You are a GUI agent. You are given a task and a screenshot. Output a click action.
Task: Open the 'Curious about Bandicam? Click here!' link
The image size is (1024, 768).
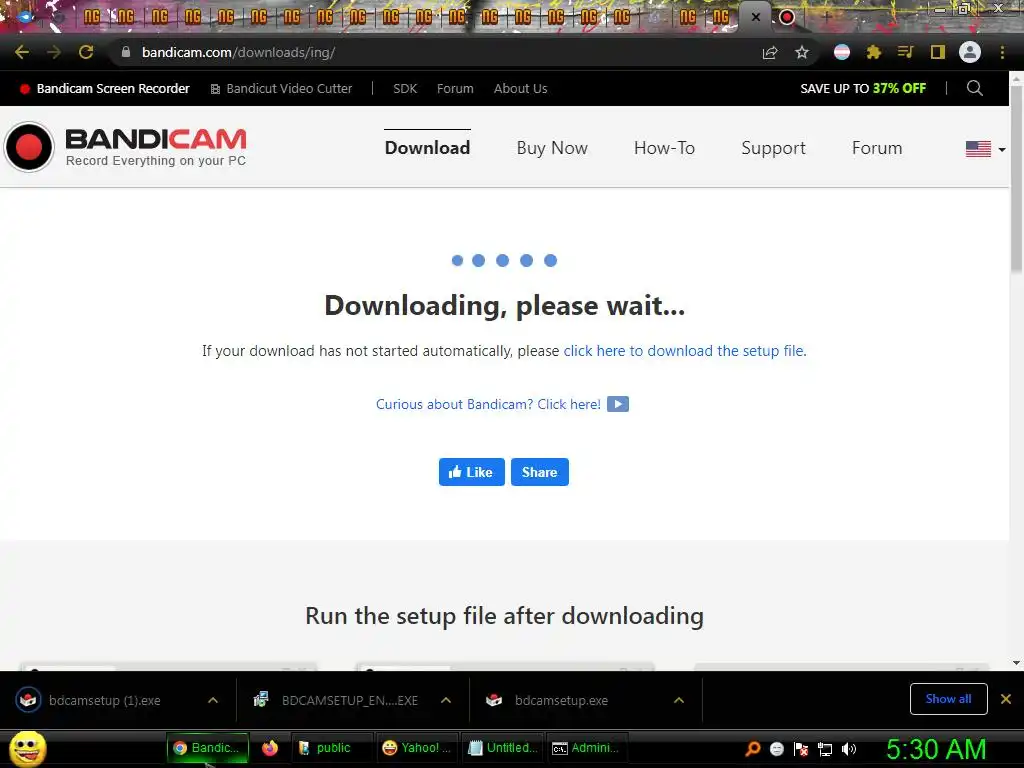coord(488,404)
